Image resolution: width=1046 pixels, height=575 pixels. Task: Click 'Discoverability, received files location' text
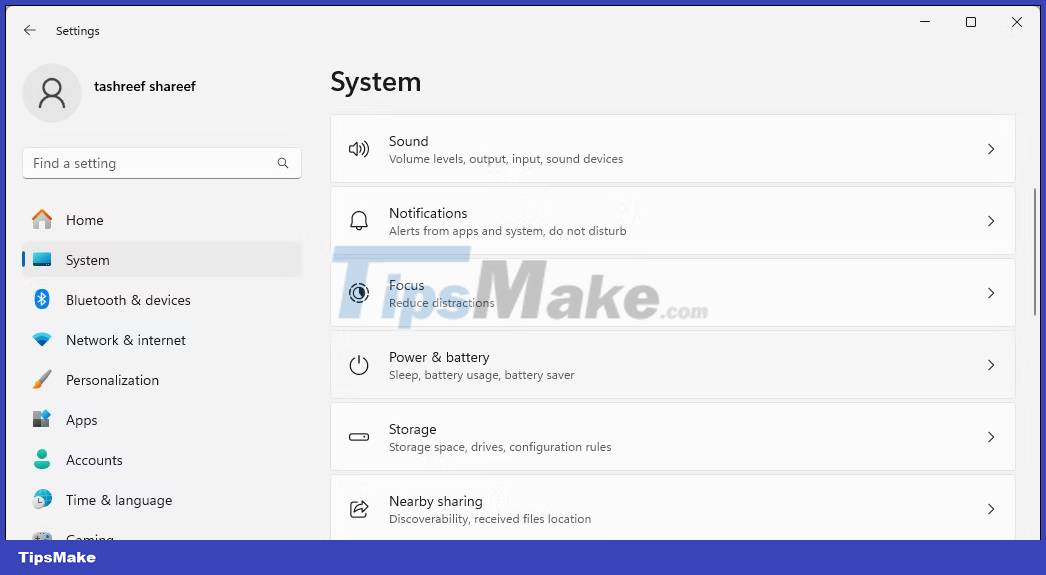(x=490, y=519)
